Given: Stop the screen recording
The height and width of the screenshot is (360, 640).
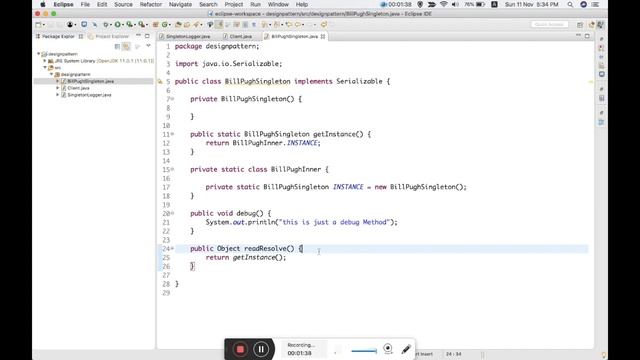Looking at the screenshot, I should (x=240, y=349).
